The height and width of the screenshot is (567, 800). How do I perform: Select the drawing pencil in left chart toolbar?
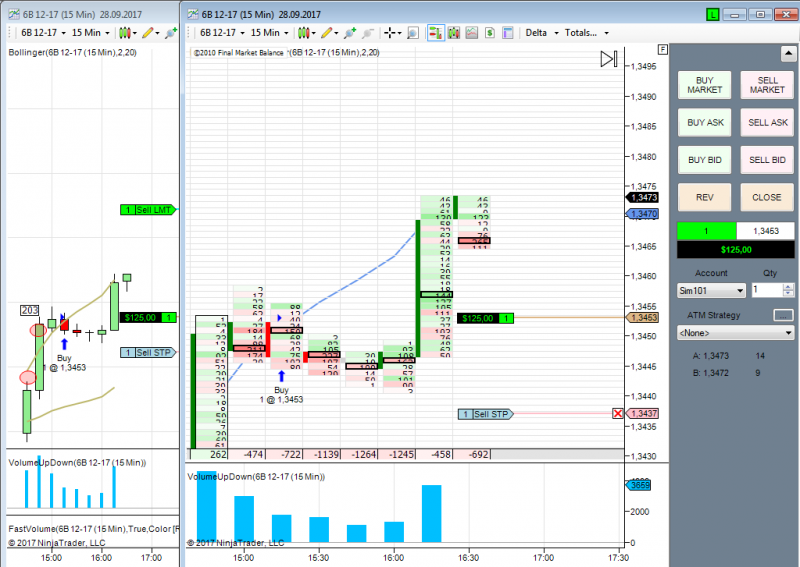(x=148, y=33)
